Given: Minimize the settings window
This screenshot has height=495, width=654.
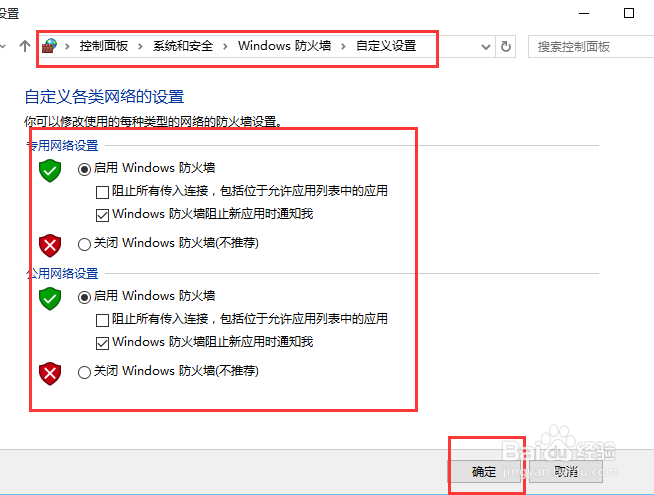Looking at the screenshot, I should pos(584,13).
